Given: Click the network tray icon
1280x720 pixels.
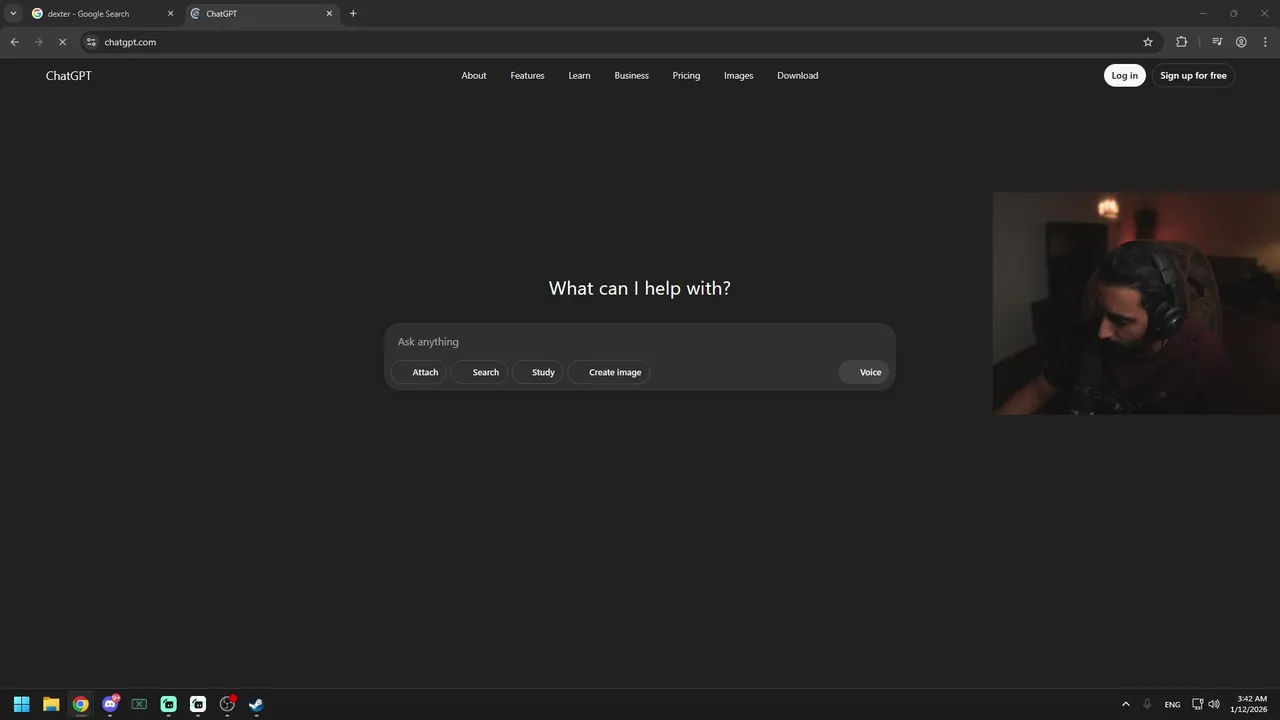Looking at the screenshot, I should click(x=1198, y=704).
